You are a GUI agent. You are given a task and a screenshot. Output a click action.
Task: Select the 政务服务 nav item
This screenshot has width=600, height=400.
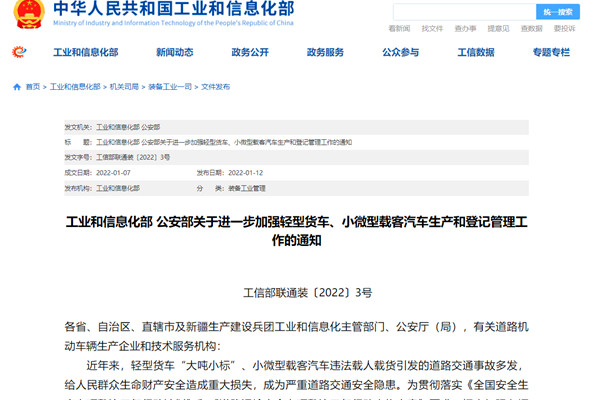(x=325, y=52)
